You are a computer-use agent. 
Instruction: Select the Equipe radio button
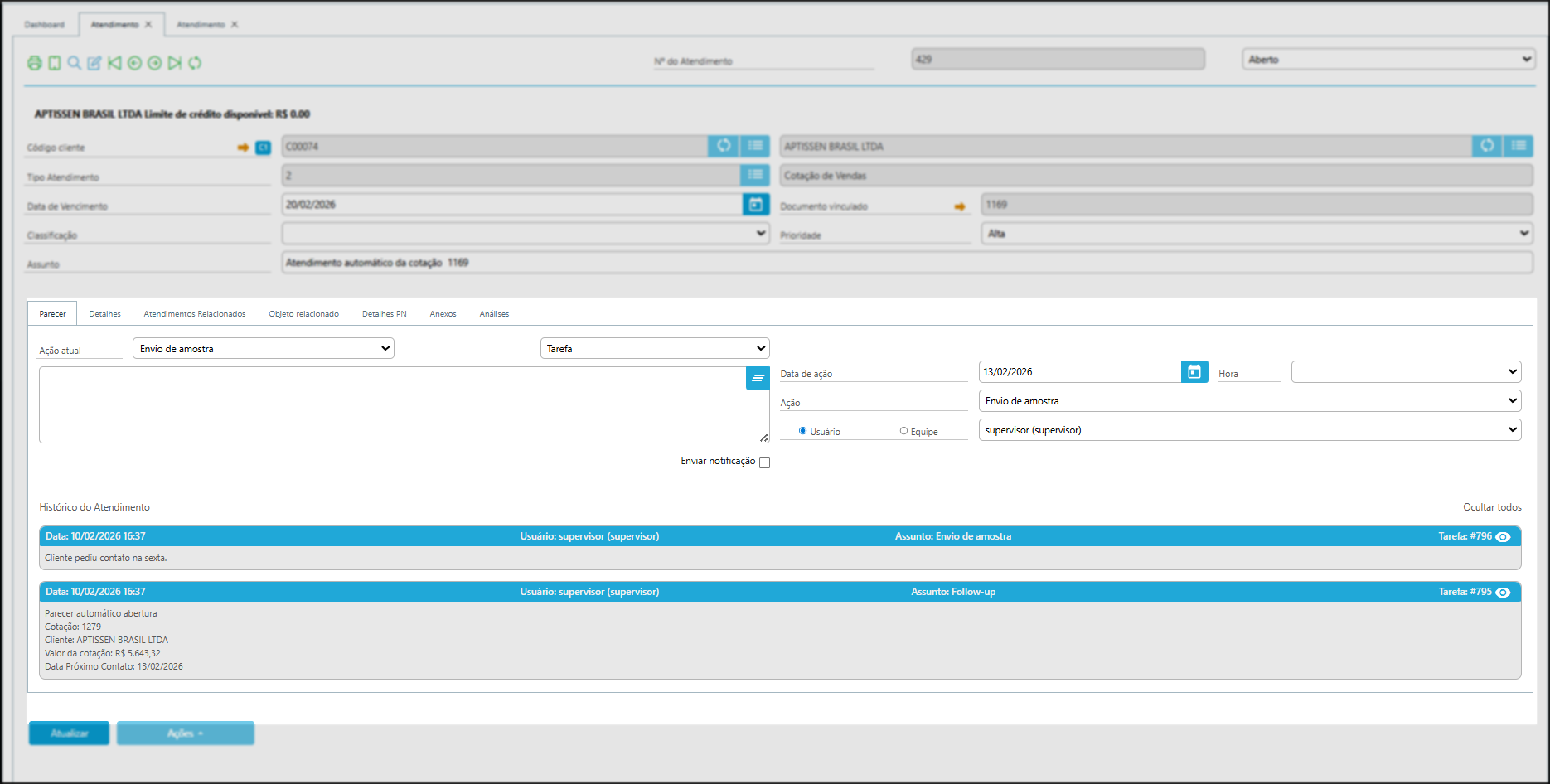(903, 431)
